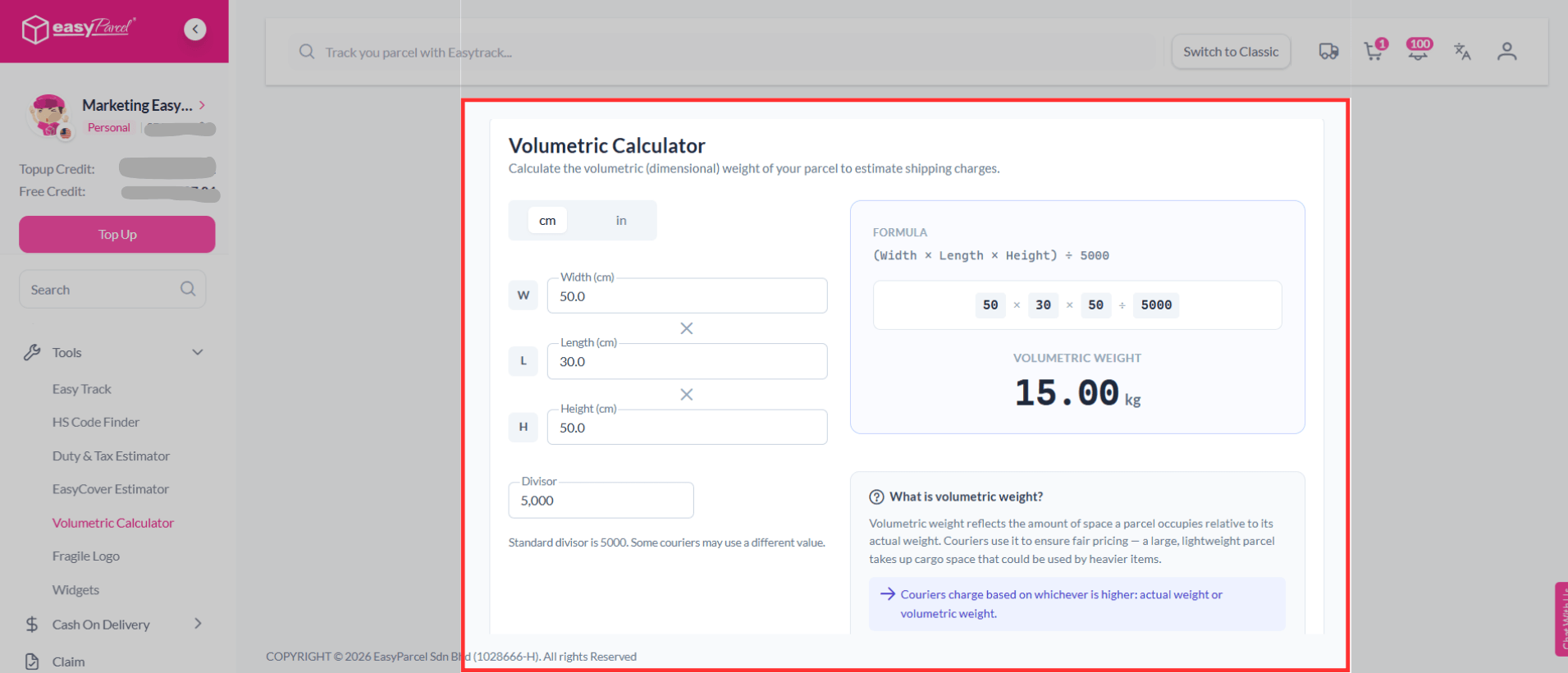1568x673 pixels.
Task: Click the 'Couriers charge based on whichever' note
Action: point(1077,604)
